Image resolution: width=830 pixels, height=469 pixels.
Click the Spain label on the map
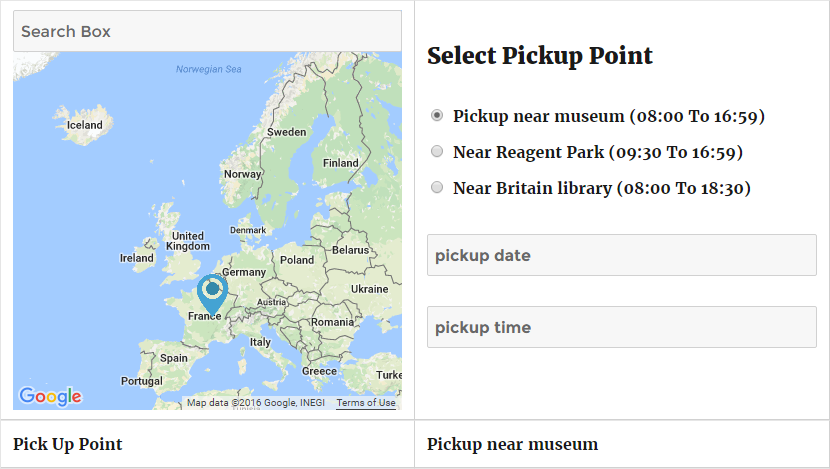(174, 358)
